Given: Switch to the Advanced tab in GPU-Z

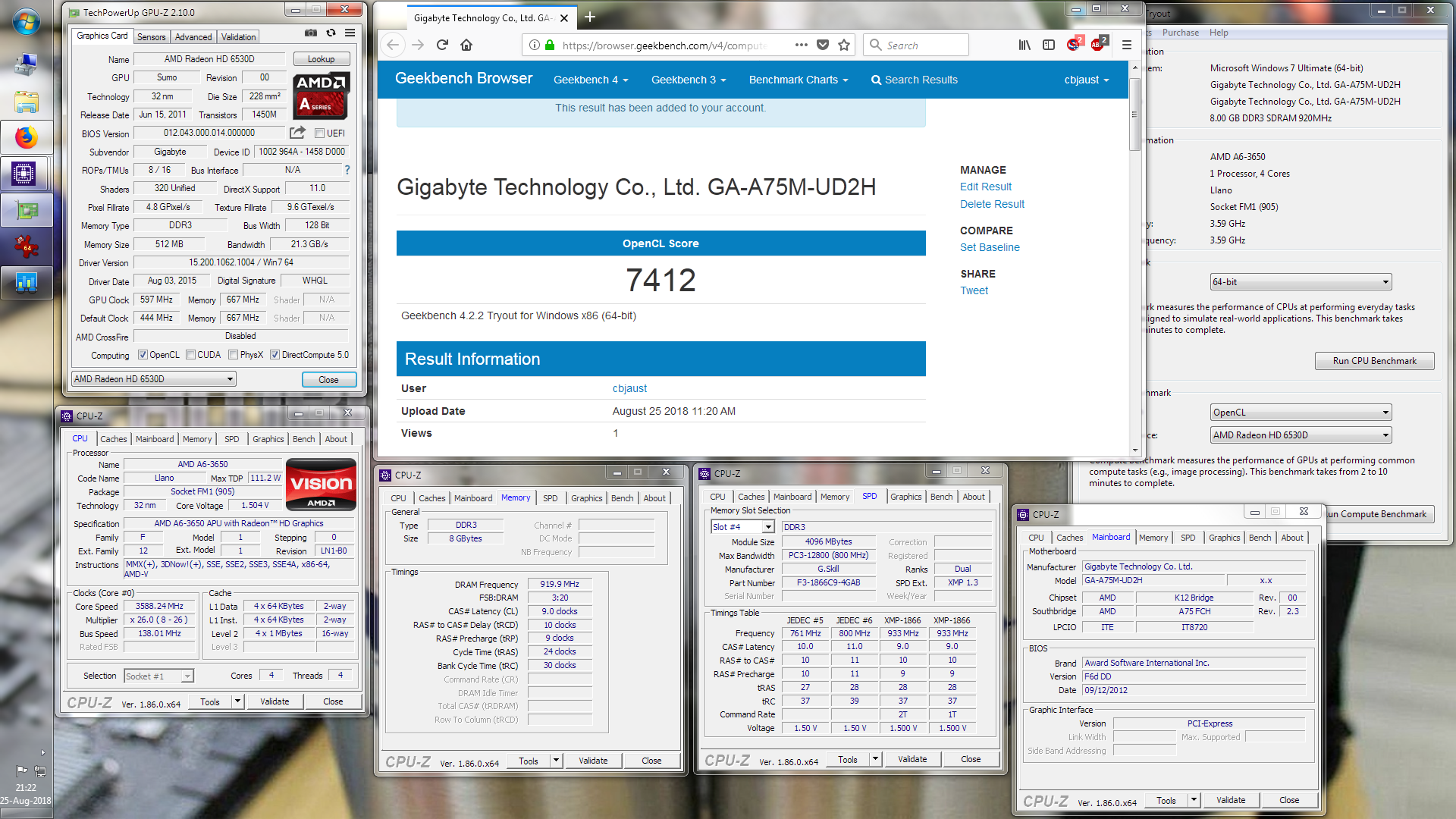Looking at the screenshot, I should pyautogui.click(x=193, y=37).
